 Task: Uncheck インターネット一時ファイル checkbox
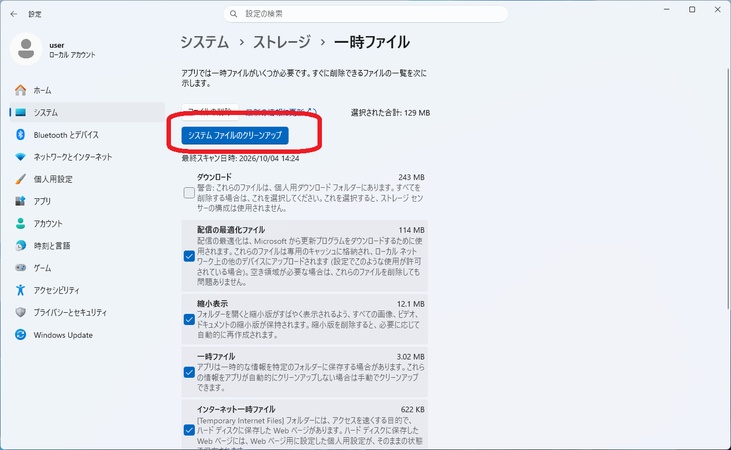pyautogui.click(x=189, y=430)
